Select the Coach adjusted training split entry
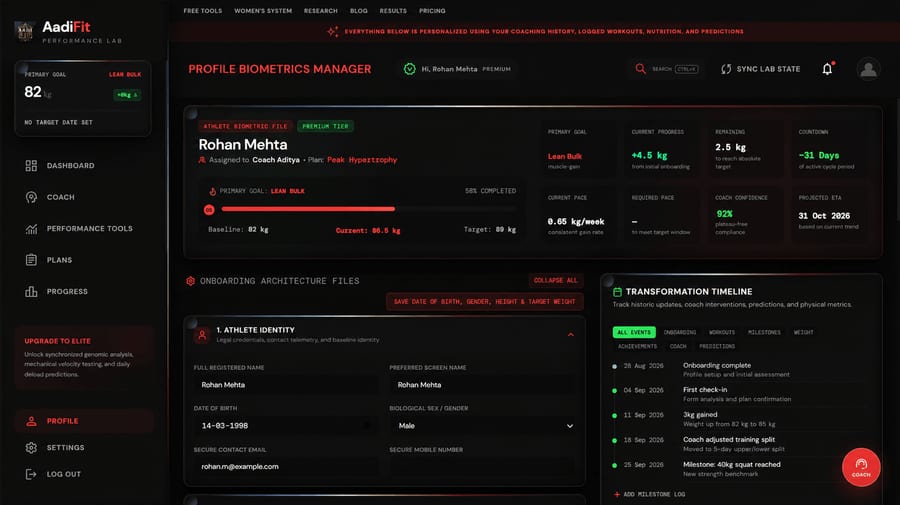The width and height of the screenshot is (900, 505). click(x=740, y=444)
